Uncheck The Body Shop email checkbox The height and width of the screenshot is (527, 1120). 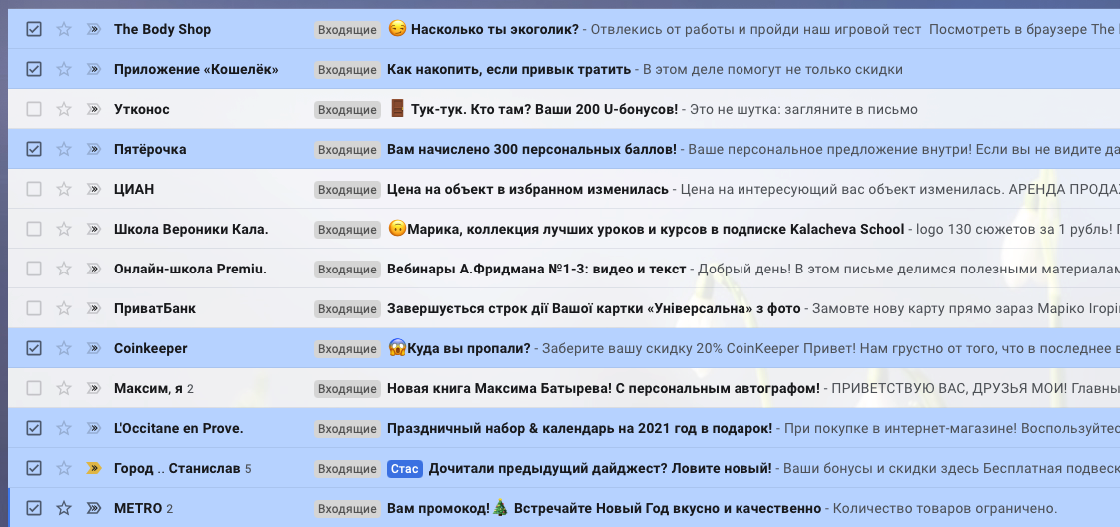pyautogui.click(x=34, y=29)
